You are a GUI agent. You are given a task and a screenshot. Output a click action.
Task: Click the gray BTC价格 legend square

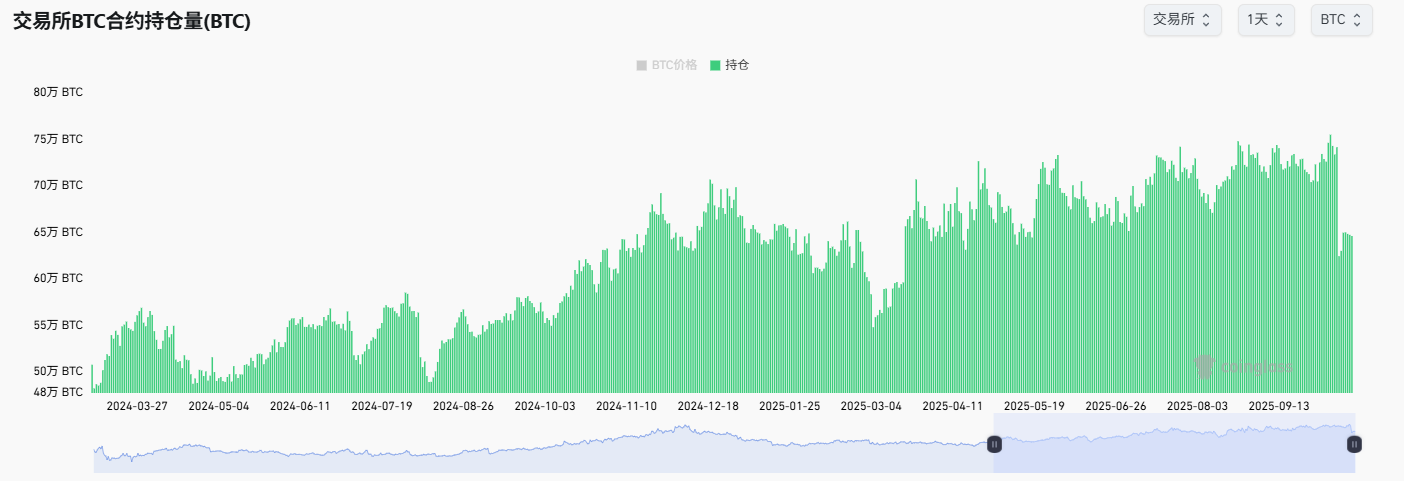coord(641,65)
